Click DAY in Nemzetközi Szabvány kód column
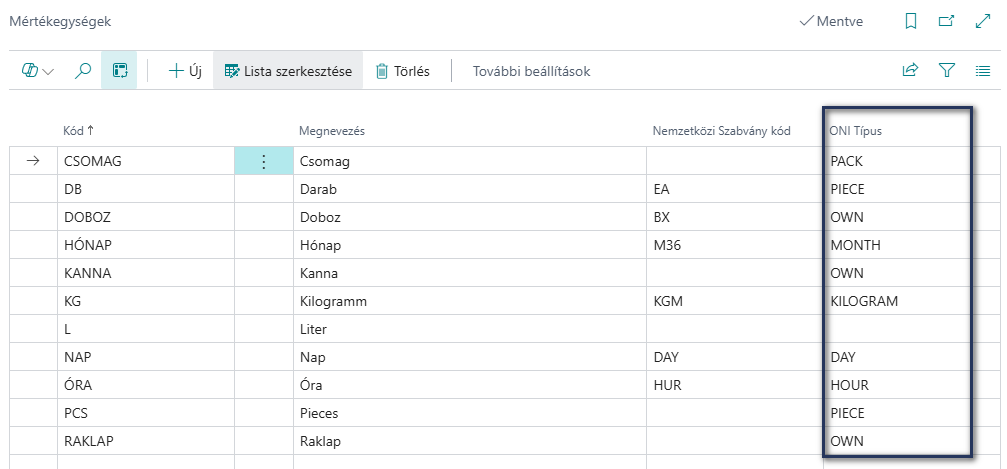This screenshot has width=1007, height=469. [735, 357]
